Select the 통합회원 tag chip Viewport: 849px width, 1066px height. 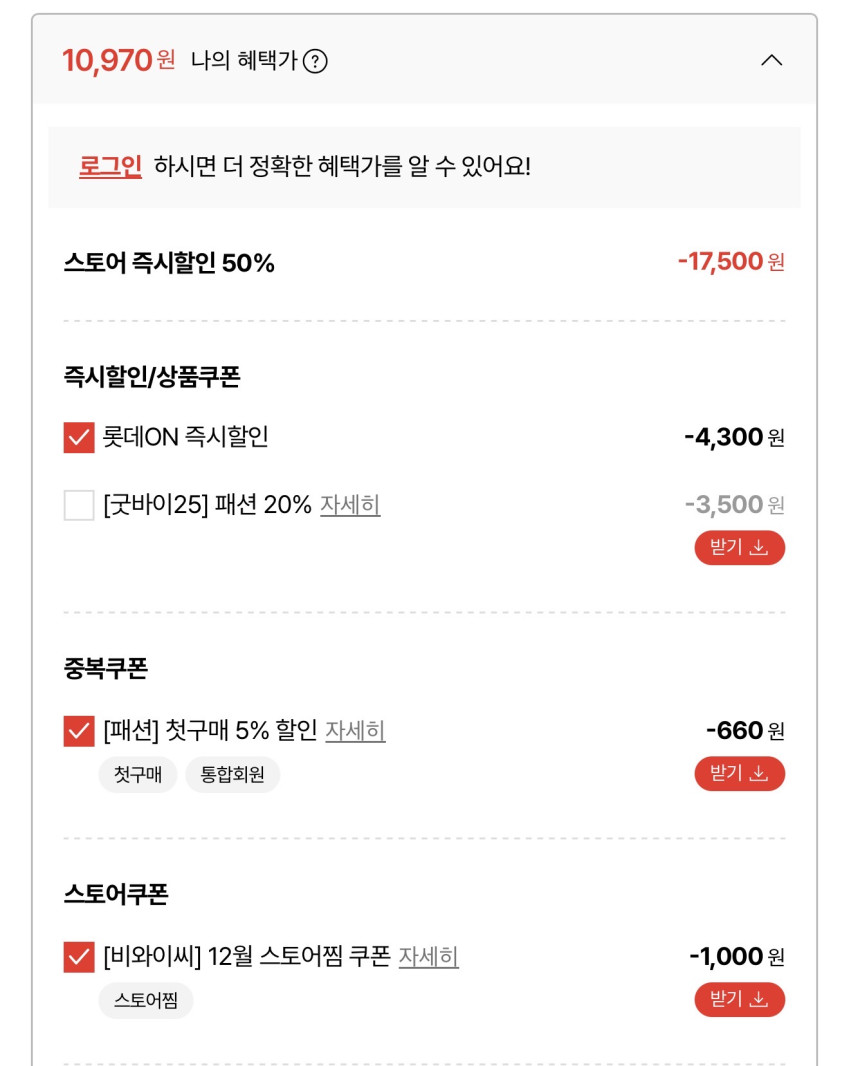[x=232, y=775]
